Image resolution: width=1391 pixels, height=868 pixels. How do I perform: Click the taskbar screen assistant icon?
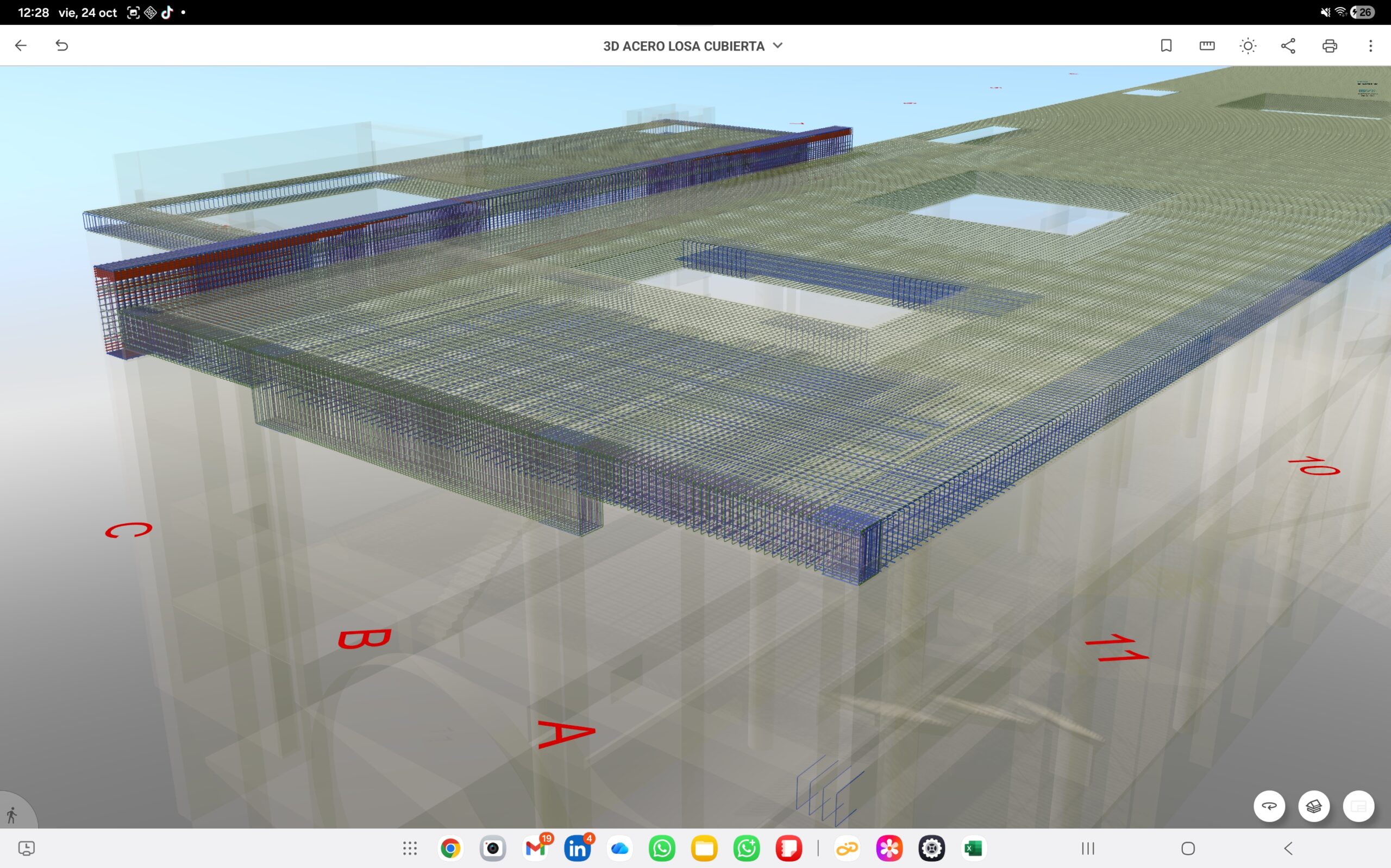[27, 848]
